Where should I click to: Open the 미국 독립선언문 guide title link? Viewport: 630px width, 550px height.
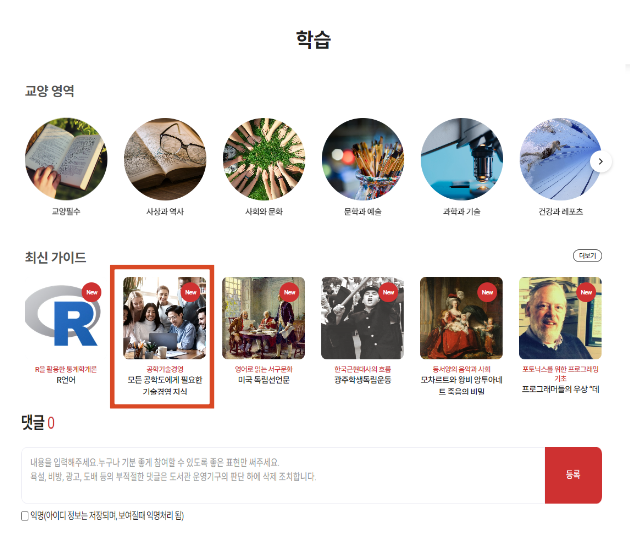[264, 380]
